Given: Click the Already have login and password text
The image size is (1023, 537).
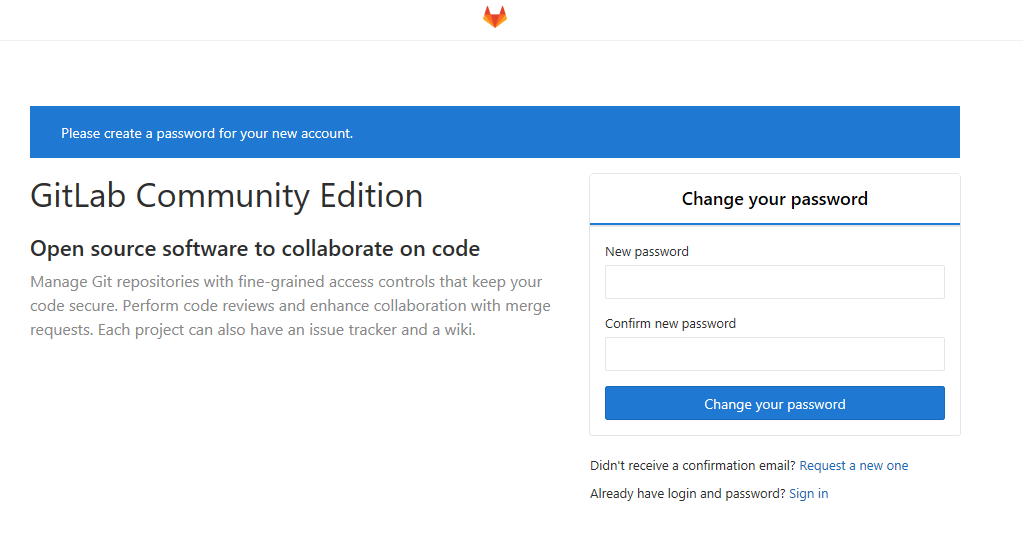Looking at the screenshot, I should pos(687,494).
